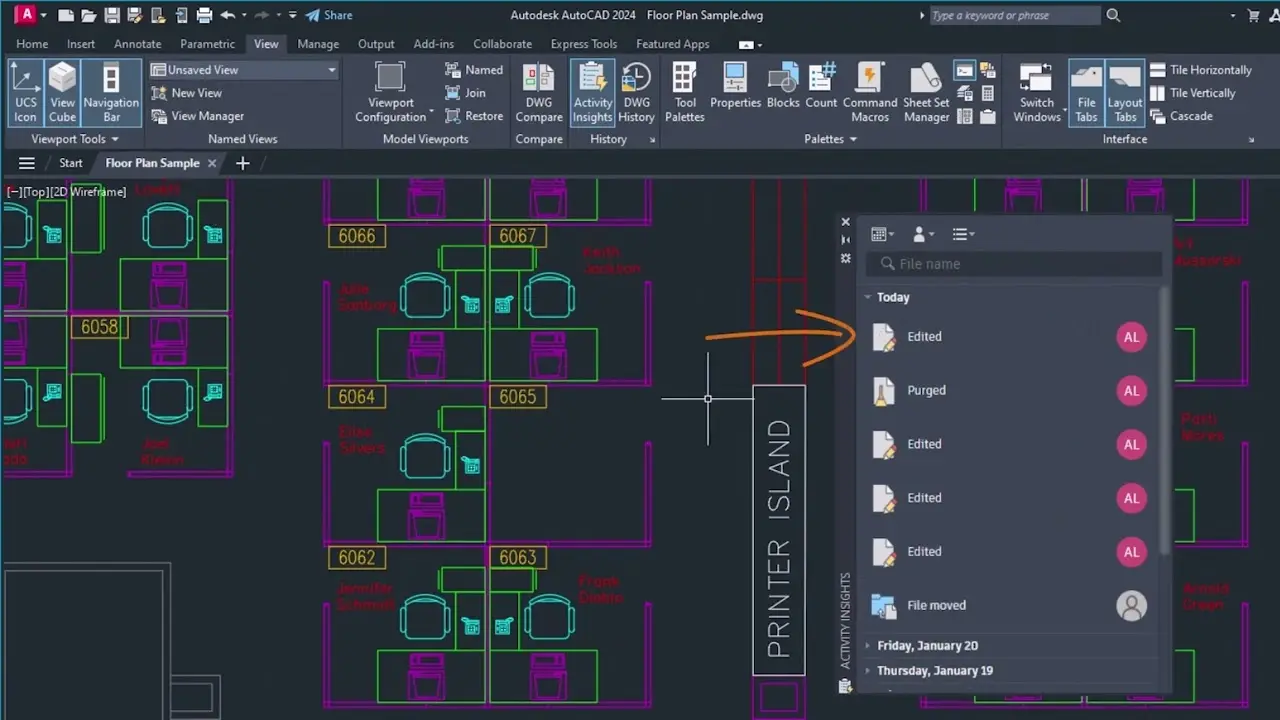Open Command Macros palette

coord(870,92)
